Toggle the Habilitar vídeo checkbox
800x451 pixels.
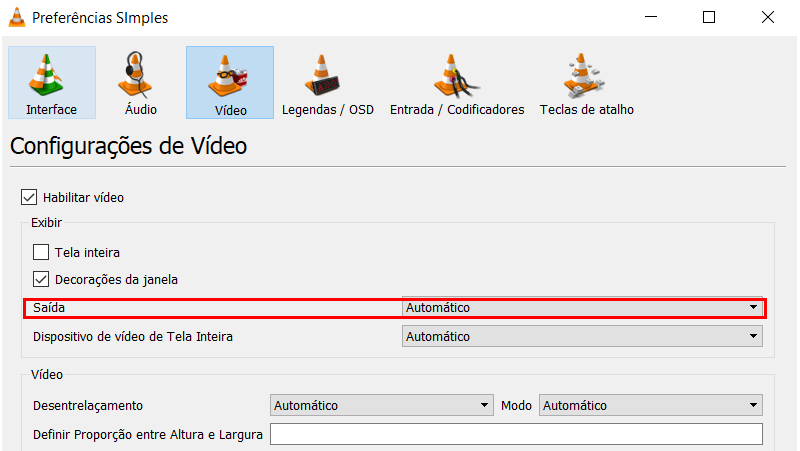29,197
